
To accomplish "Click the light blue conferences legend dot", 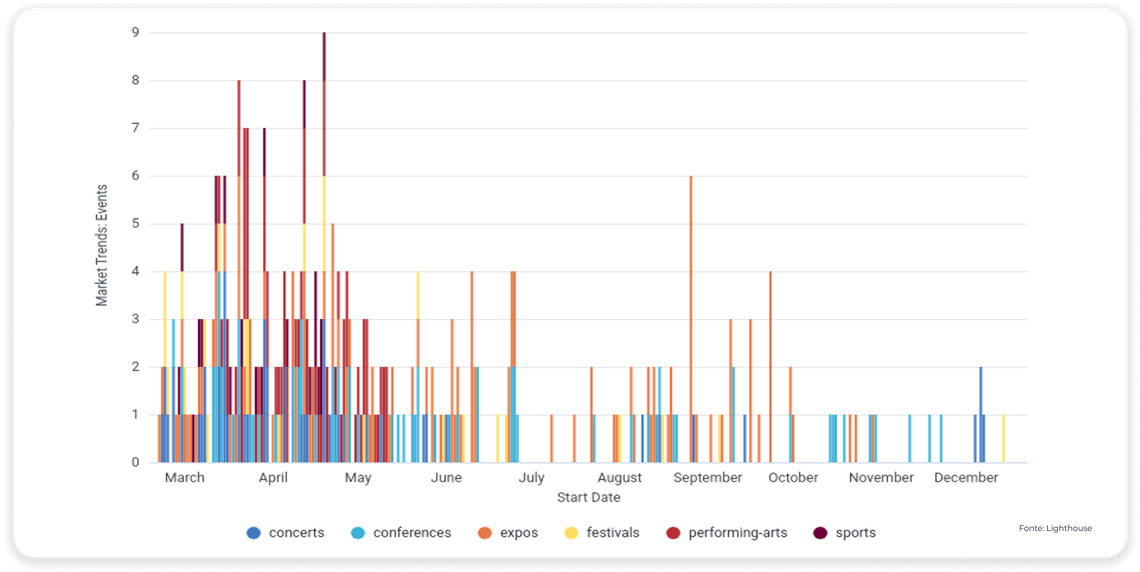I will (358, 533).
